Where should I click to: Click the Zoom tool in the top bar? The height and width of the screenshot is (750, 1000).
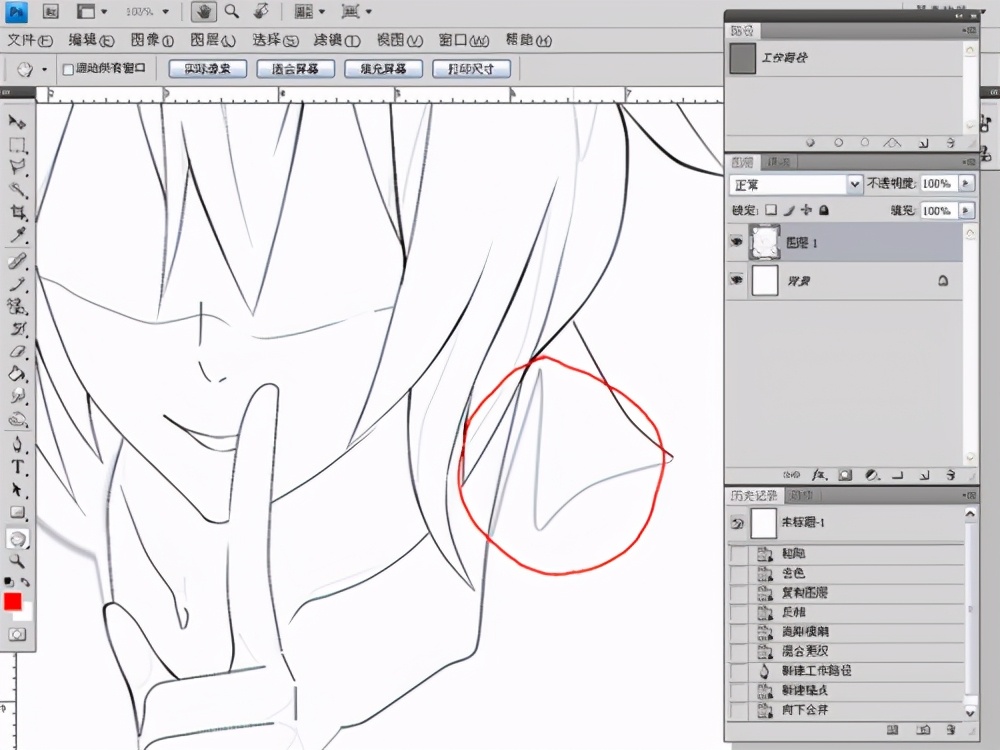(x=232, y=12)
